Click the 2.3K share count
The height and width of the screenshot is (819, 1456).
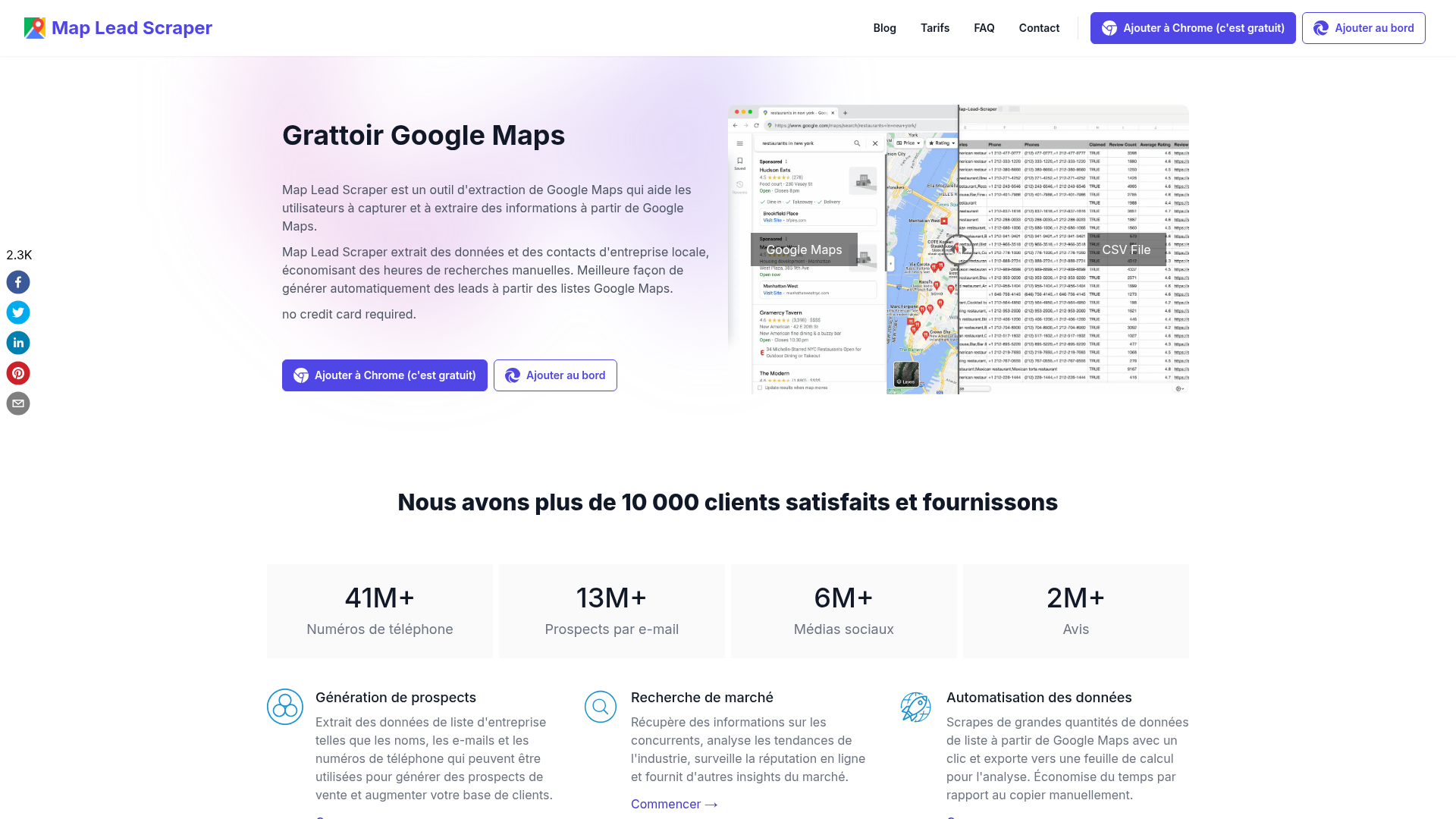[x=19, y=255]
